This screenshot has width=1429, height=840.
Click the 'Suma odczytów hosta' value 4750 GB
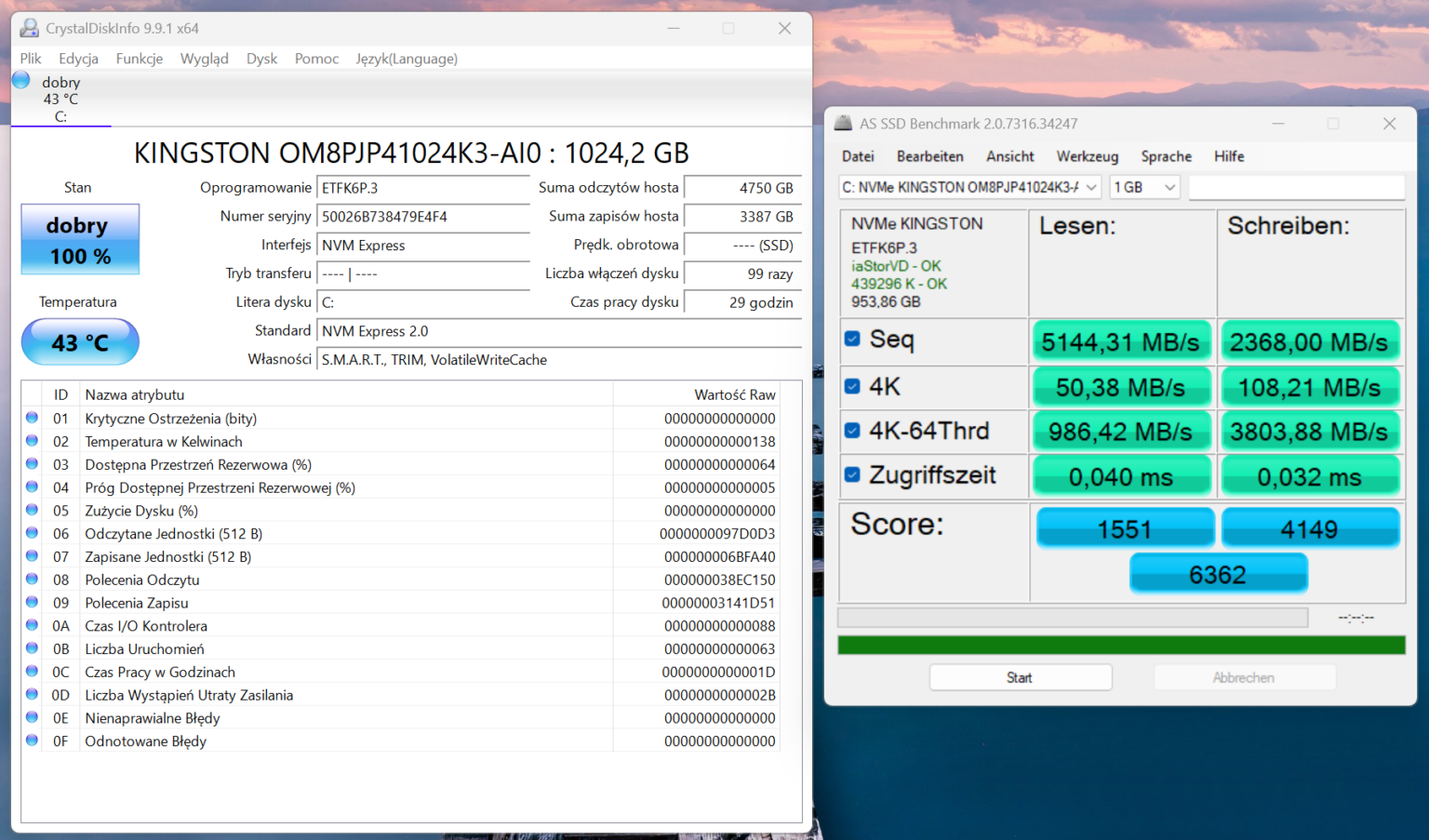click(742, 188)
